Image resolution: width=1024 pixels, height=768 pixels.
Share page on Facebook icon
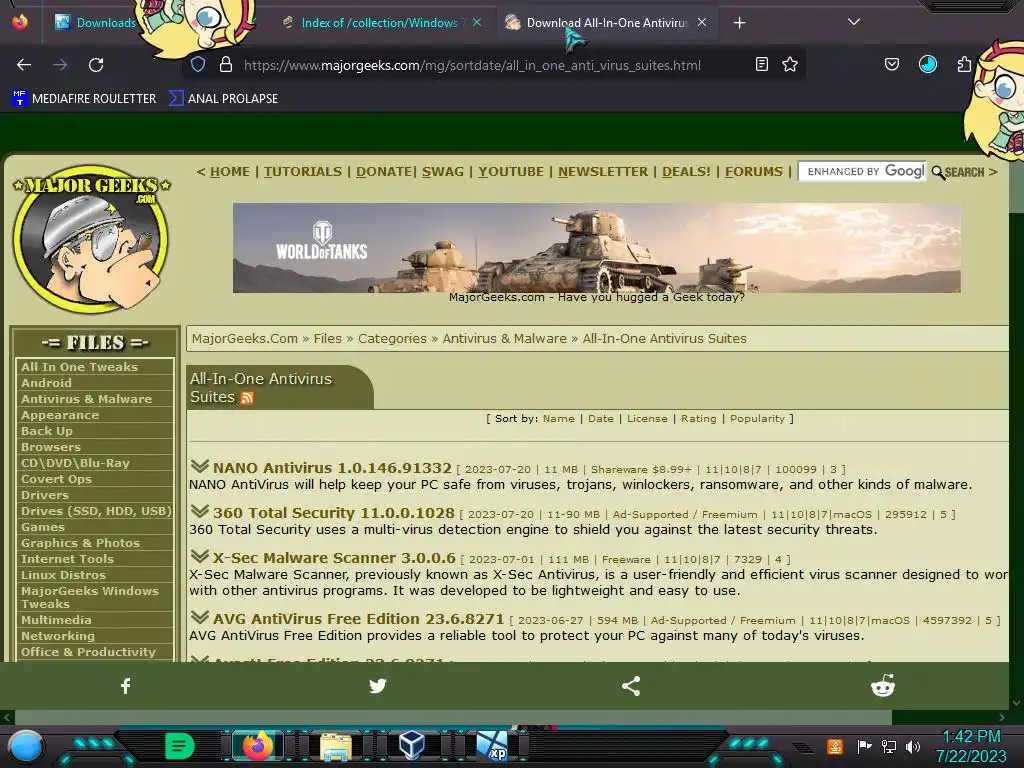coord(126,686)
